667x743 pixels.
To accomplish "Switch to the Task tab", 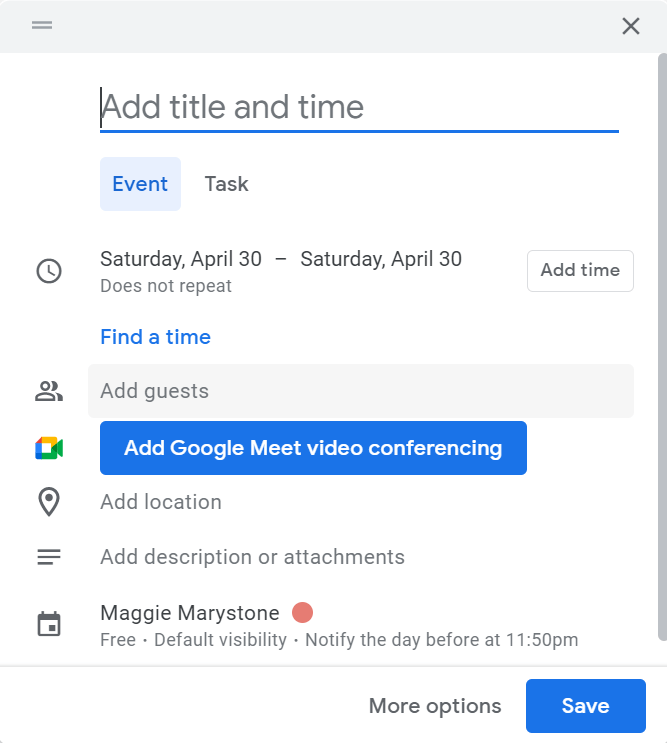I will 226,184.
